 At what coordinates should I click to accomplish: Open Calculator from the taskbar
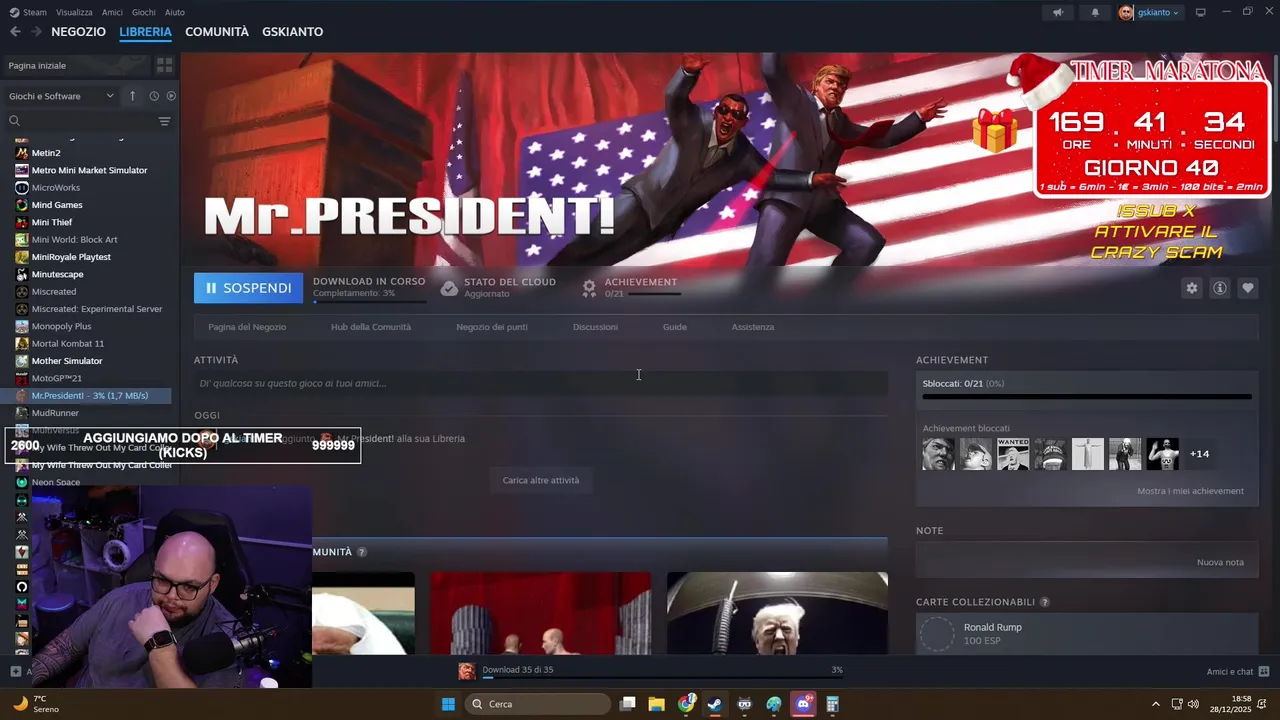[x=832, y=704]
